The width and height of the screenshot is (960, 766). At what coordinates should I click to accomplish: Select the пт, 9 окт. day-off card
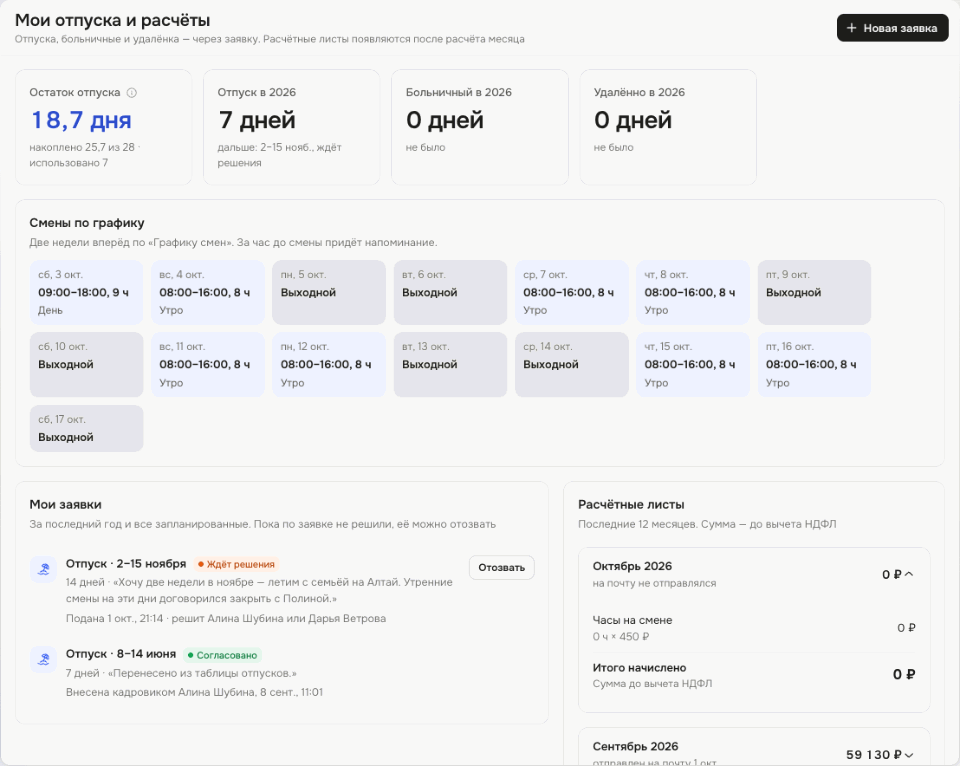pos(814,293)
